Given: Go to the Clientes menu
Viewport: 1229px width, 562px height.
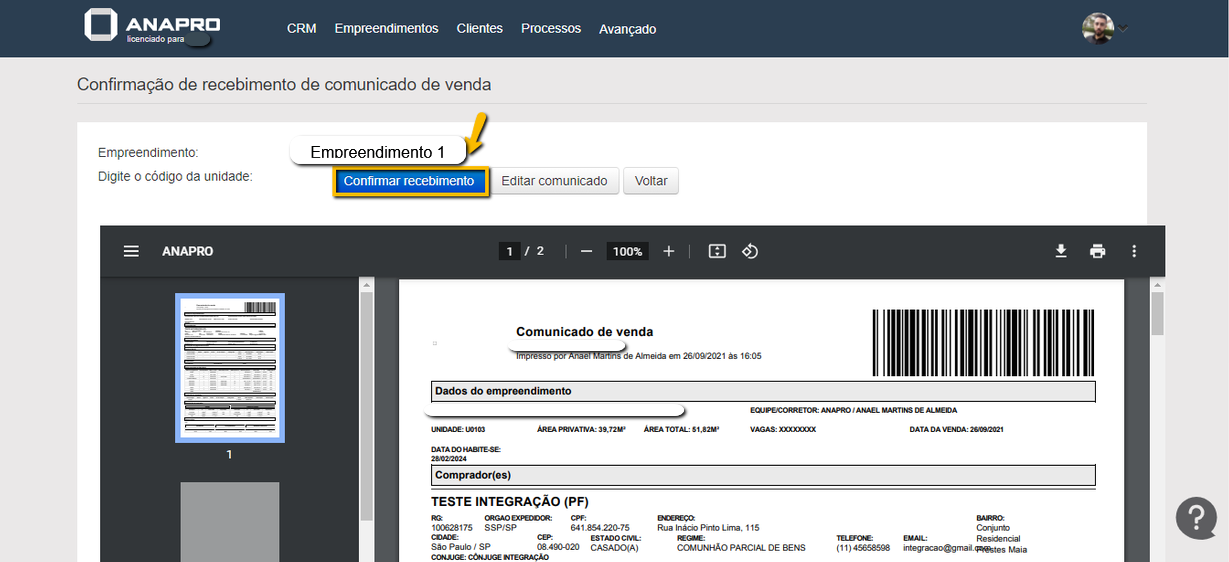Looking at the screenshot, I should coord(479,29).
